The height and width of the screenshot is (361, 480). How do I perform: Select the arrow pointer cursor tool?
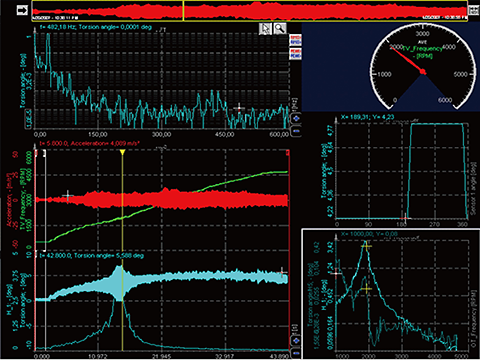pyautogui.click(x=266, y=29)
